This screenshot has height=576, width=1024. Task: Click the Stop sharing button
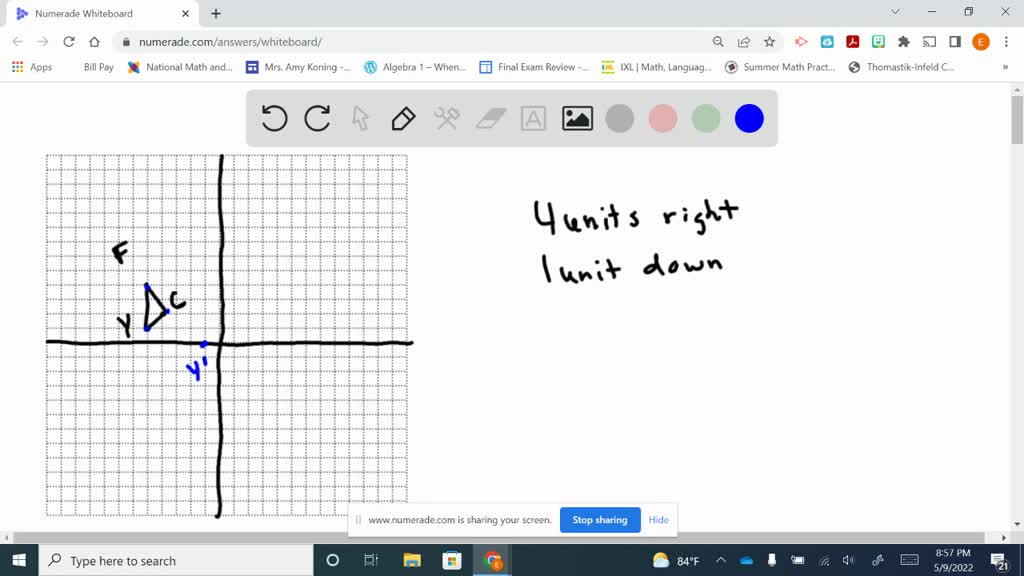(599, 520)
